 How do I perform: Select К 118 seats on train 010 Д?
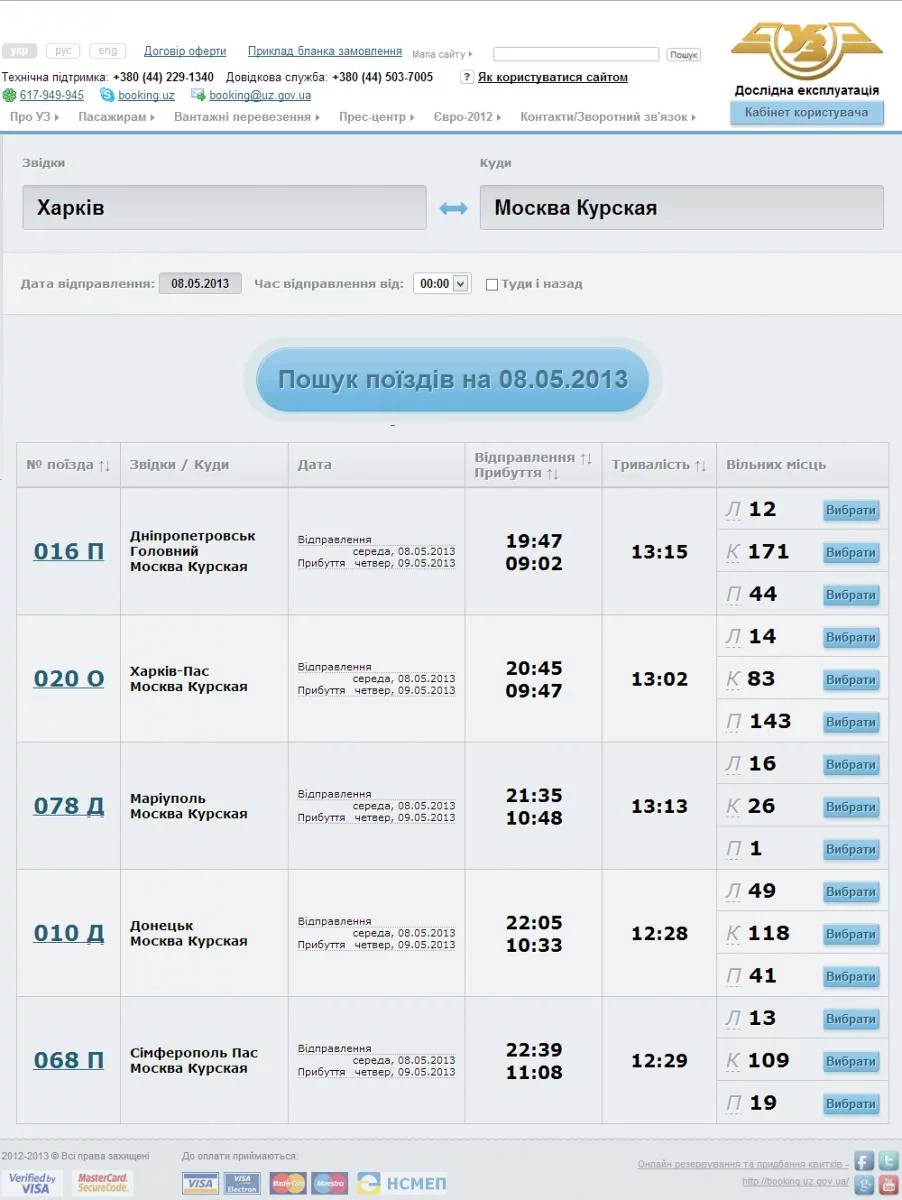[851, 934]
